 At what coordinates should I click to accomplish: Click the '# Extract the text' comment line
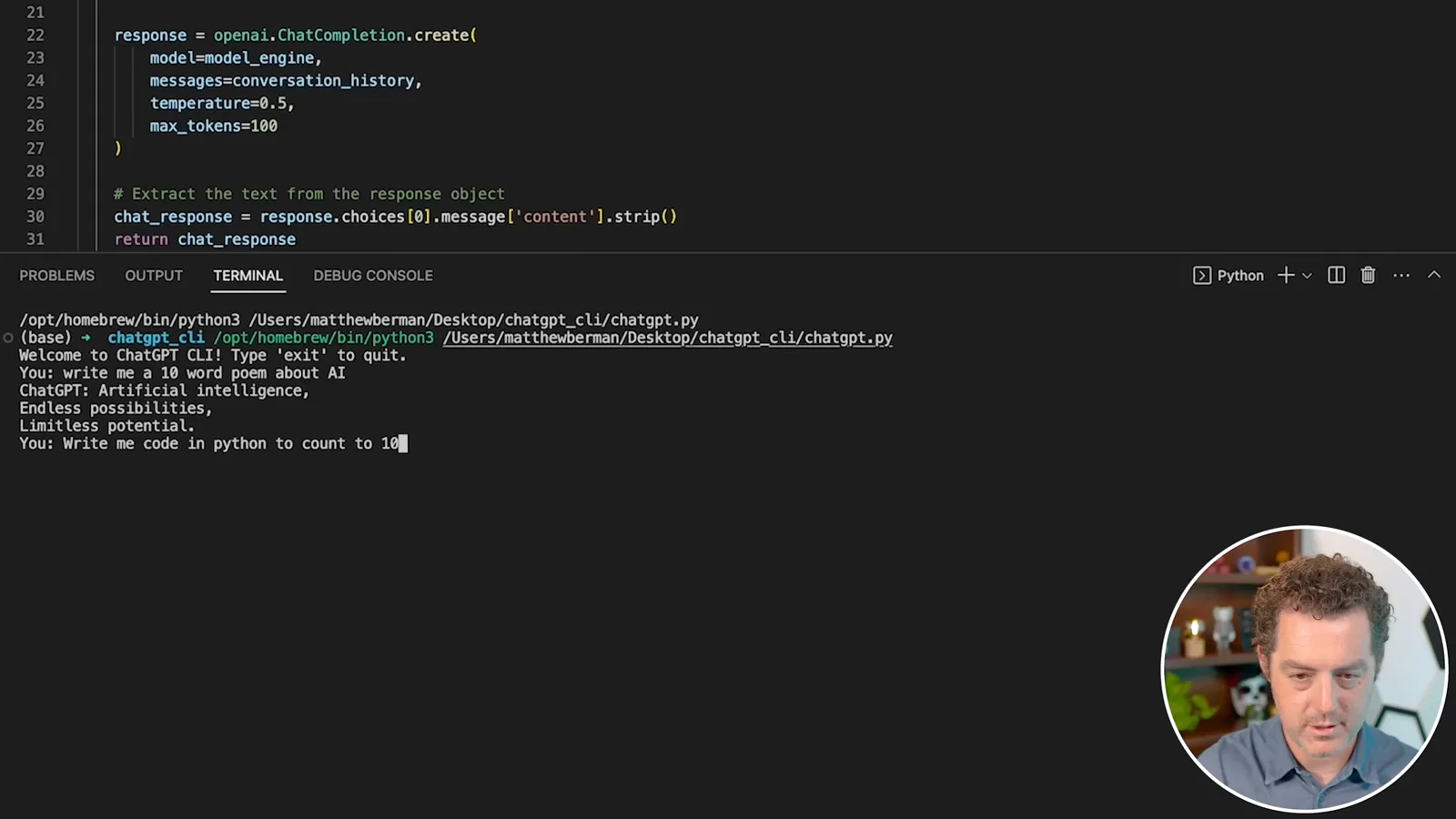[x=309, y=194]
